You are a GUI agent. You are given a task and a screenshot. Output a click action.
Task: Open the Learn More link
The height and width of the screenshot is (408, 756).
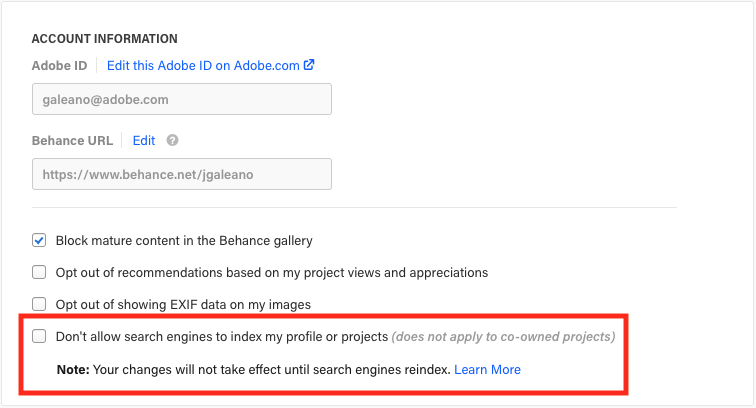pyautogui.click(x=487, y=369)
